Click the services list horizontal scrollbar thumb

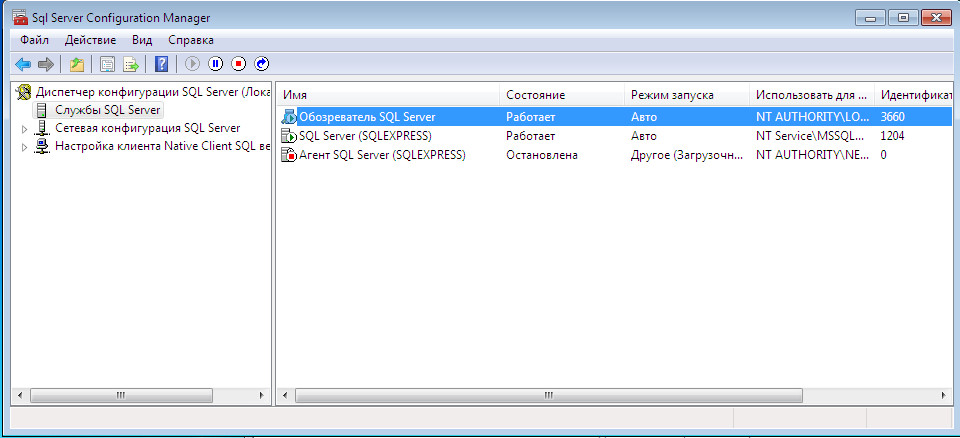(548, 396)
